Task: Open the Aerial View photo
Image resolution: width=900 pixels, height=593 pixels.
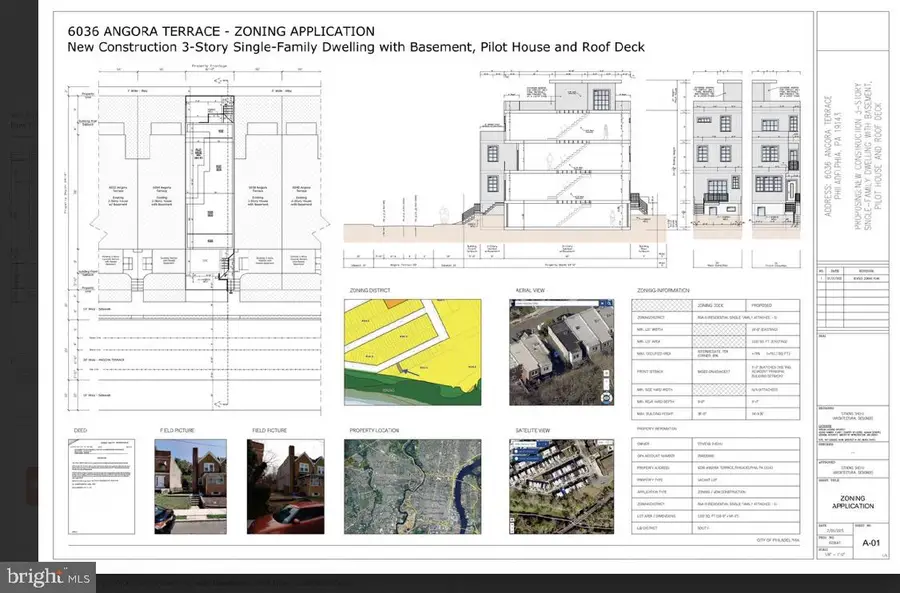Action: 561,352
